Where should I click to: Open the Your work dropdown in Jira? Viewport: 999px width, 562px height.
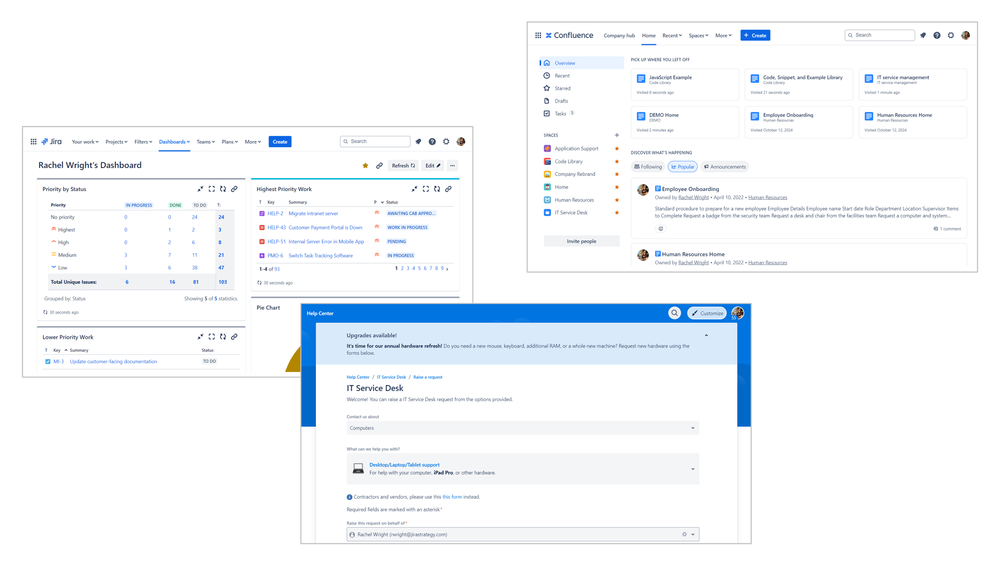click(x=85, y=141)
